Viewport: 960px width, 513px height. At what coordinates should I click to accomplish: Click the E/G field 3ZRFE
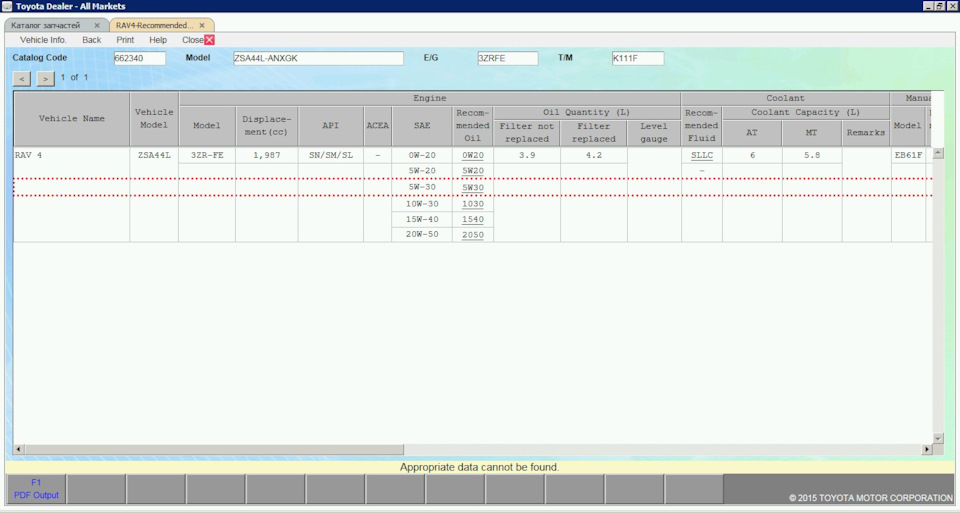coord(508,58)
